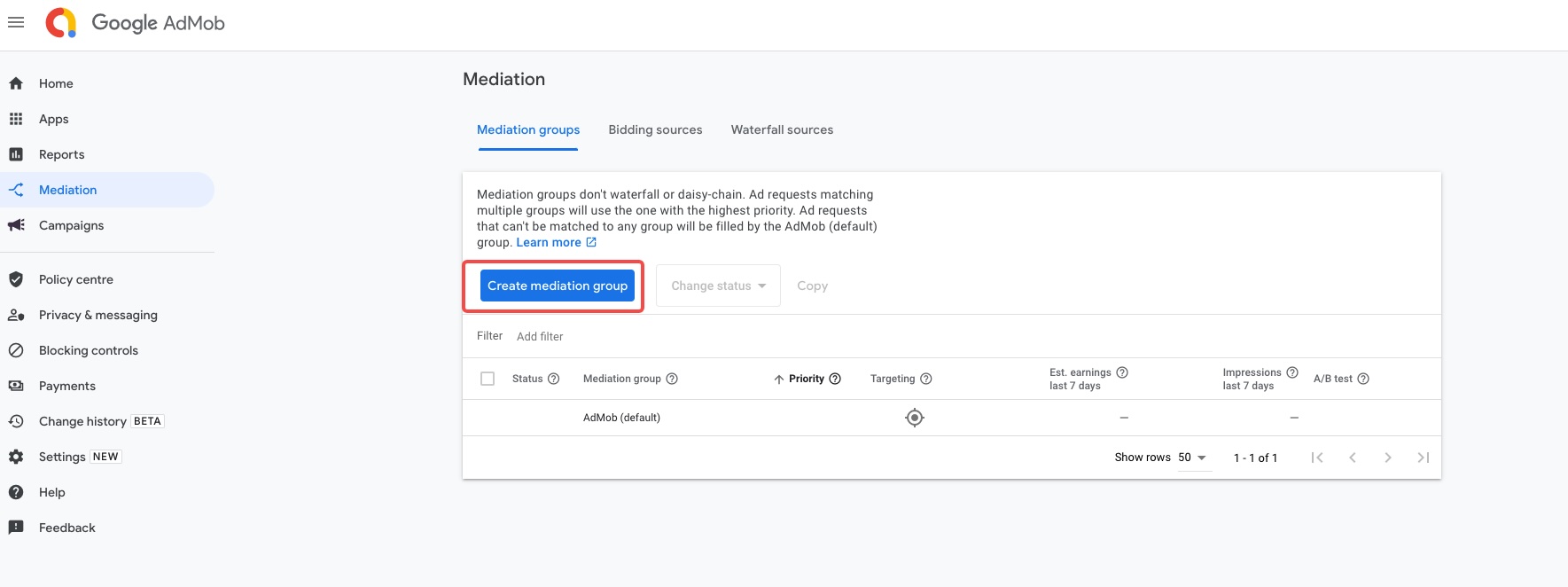Open Blocking controls in the sidebar
This screenshot has width=1568, height=587.
coord(89,350)
